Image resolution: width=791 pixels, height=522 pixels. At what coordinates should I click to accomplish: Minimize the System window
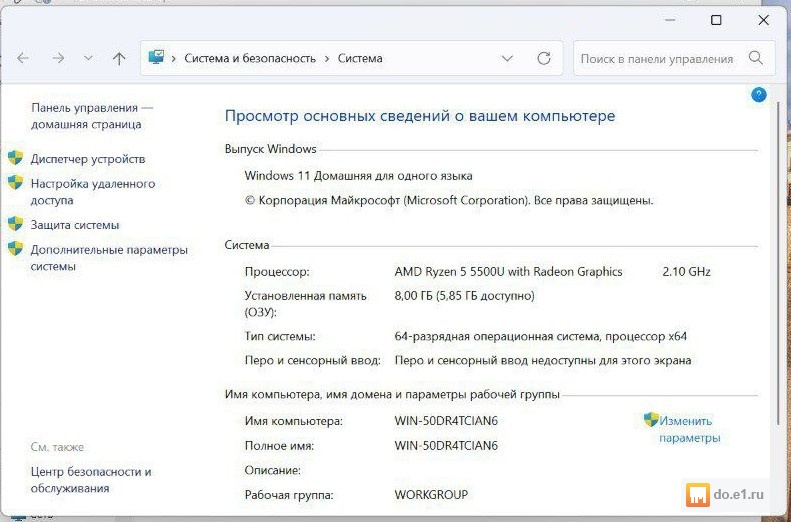click(670, 20)
